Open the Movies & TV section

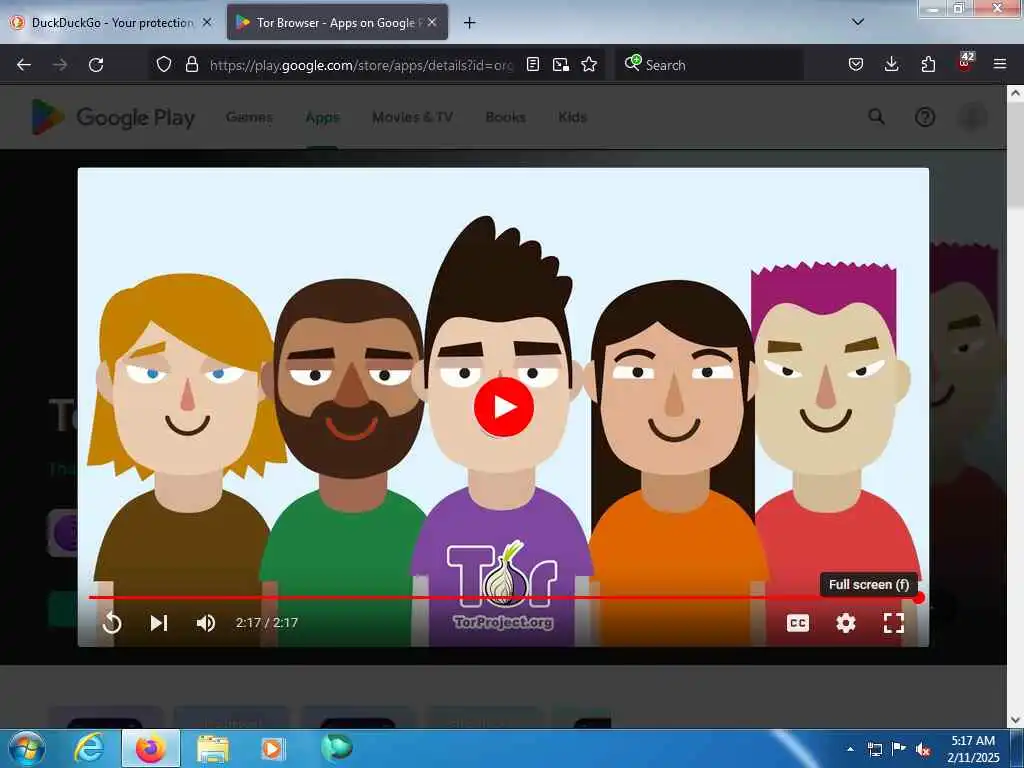click(x=412, y=117)
